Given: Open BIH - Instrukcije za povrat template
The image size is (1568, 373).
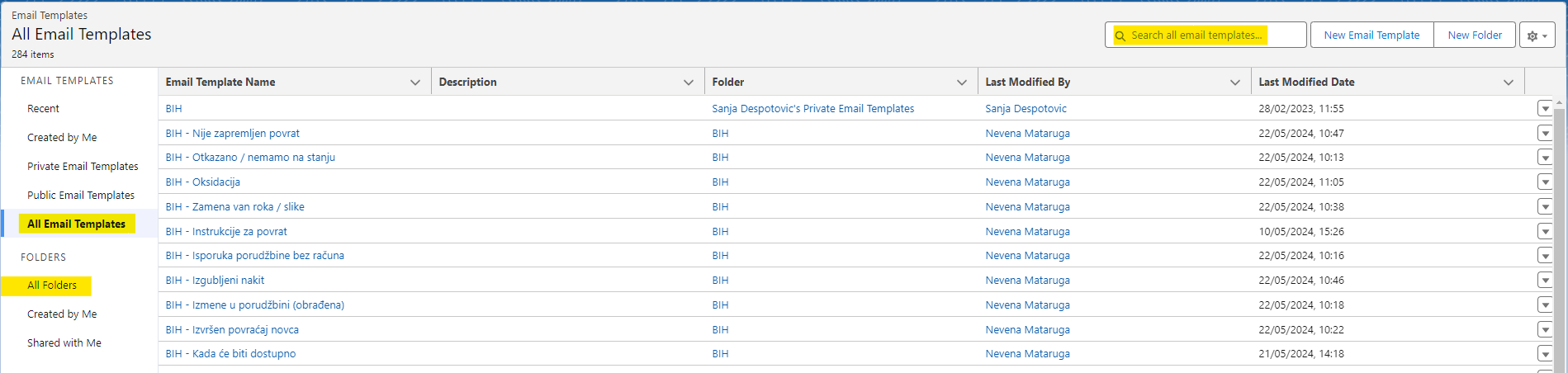Looking at the screenshot, I should point(226,232).
